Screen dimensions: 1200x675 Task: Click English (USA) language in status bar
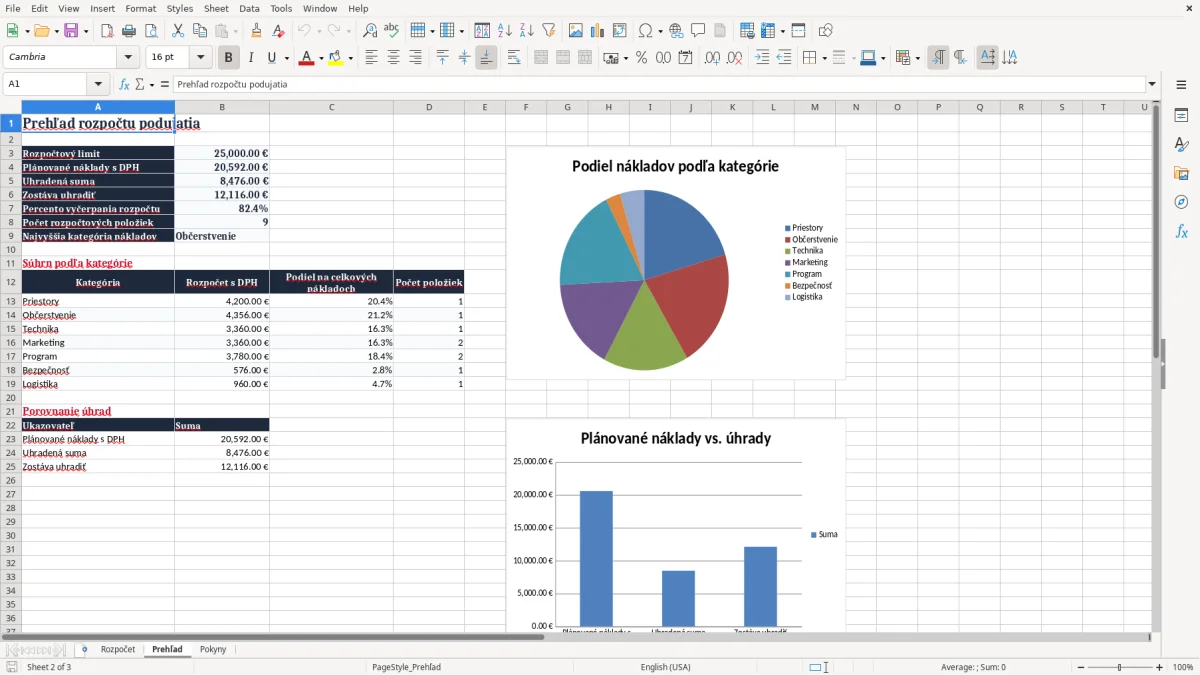pyautogui.click(x=665, y=667)
